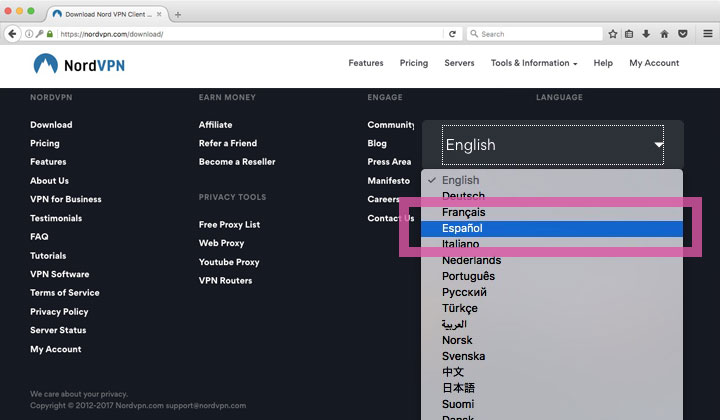Viewport: 720px width, 420px height.
Task: Expand the Tools & Information menu
Action: tap(534, 63)
